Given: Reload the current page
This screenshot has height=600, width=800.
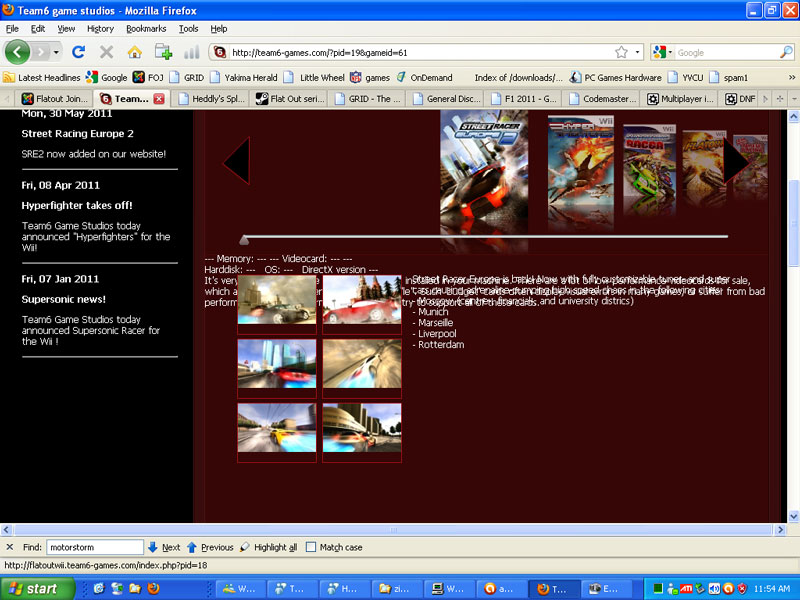Looking at the screenshot, I should (79, 52).
